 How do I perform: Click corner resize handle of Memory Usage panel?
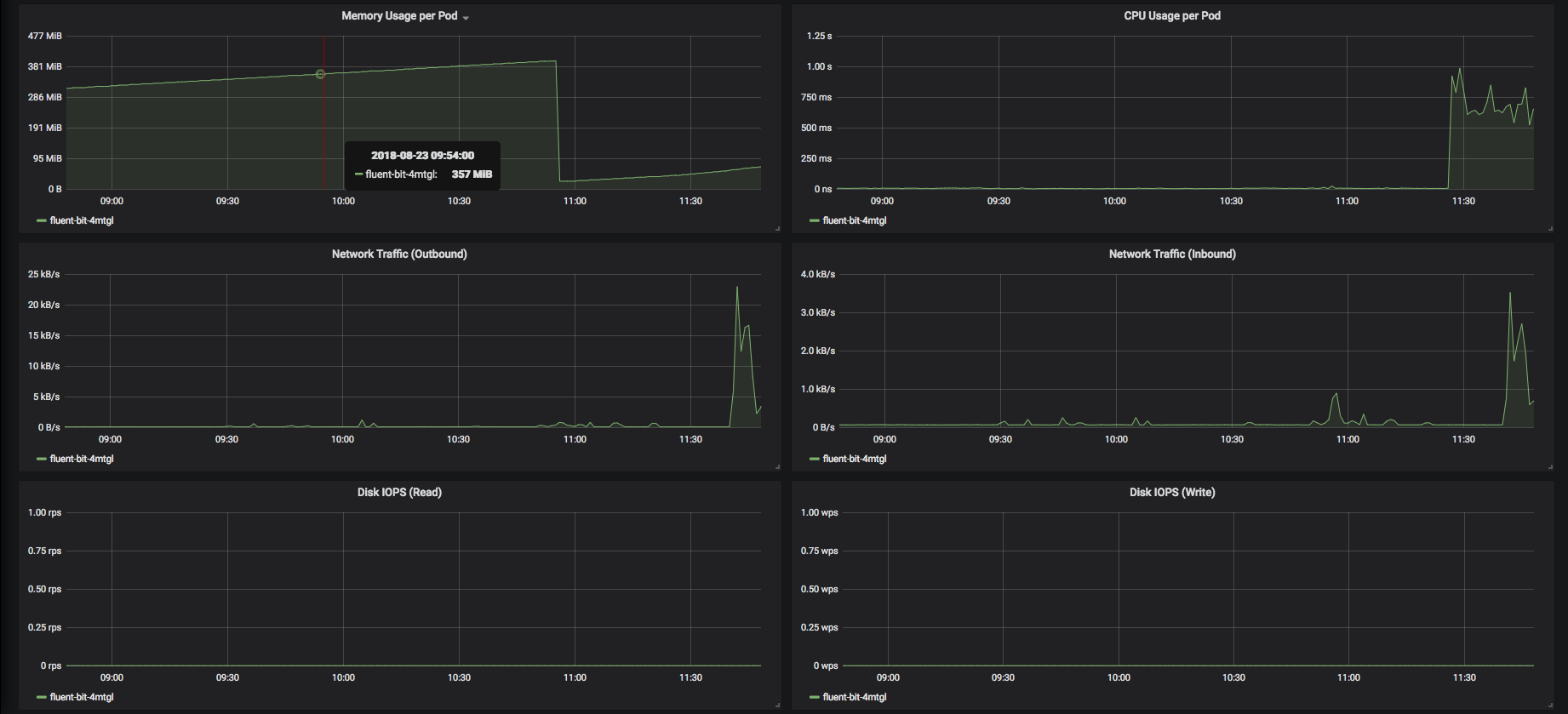click(x=777, y=229)
